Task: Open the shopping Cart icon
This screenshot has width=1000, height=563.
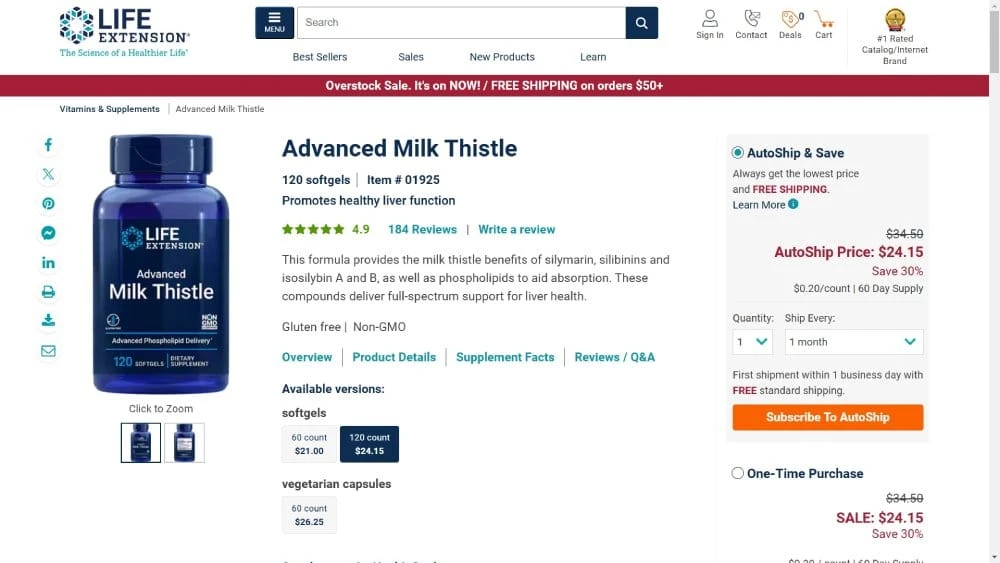Action: point(823,24)
